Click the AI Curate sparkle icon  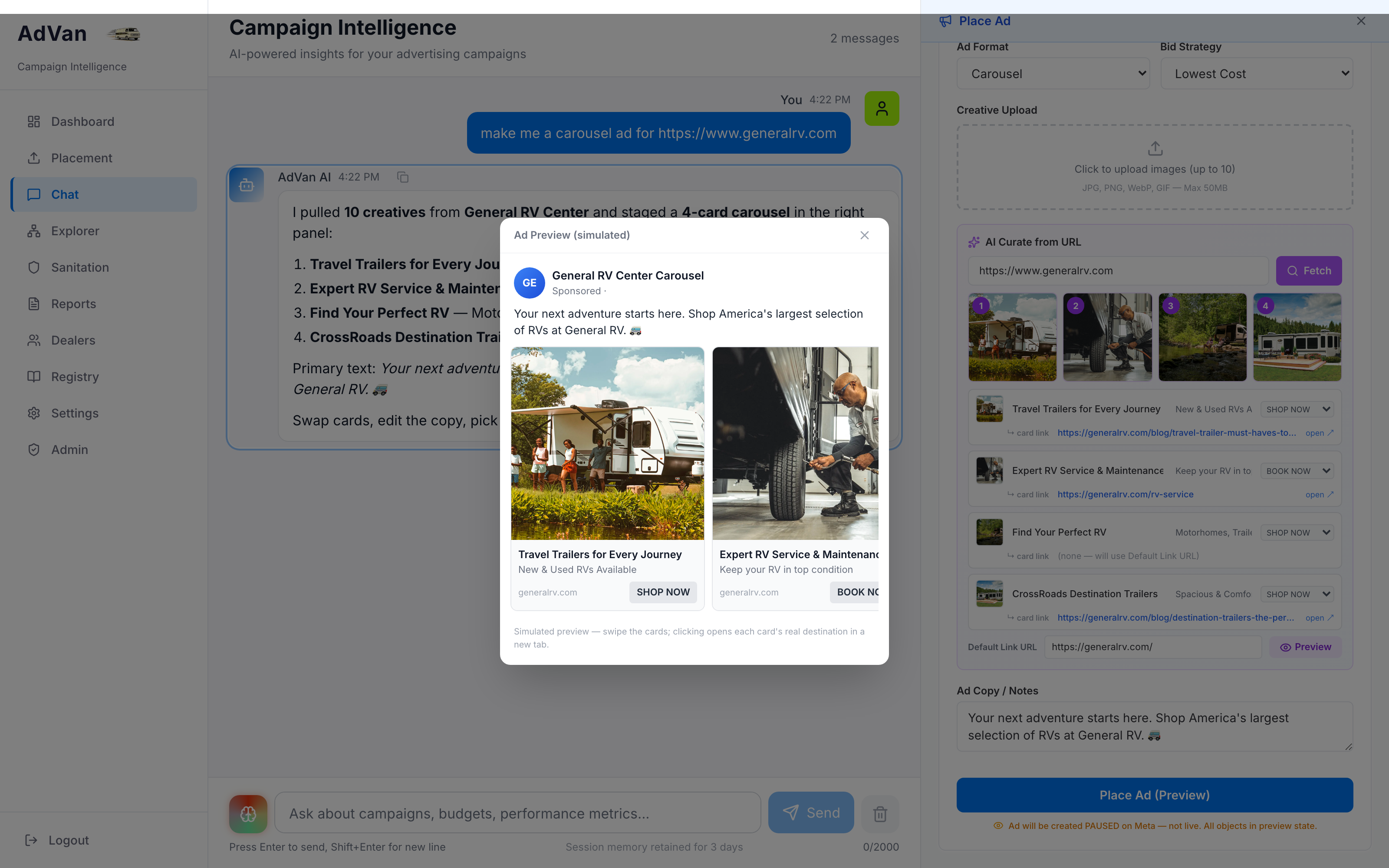(x=974, y=242)
